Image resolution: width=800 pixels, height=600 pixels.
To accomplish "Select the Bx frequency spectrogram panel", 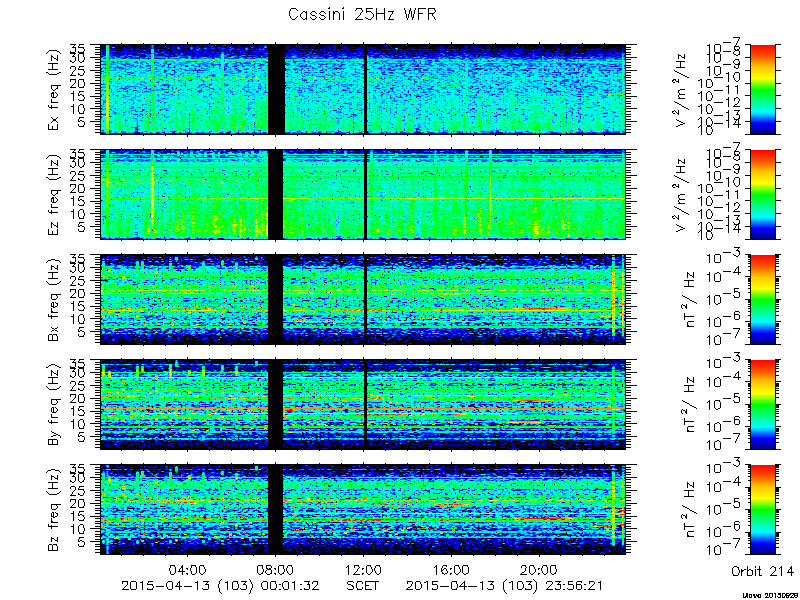I will [x=363, y=299].
